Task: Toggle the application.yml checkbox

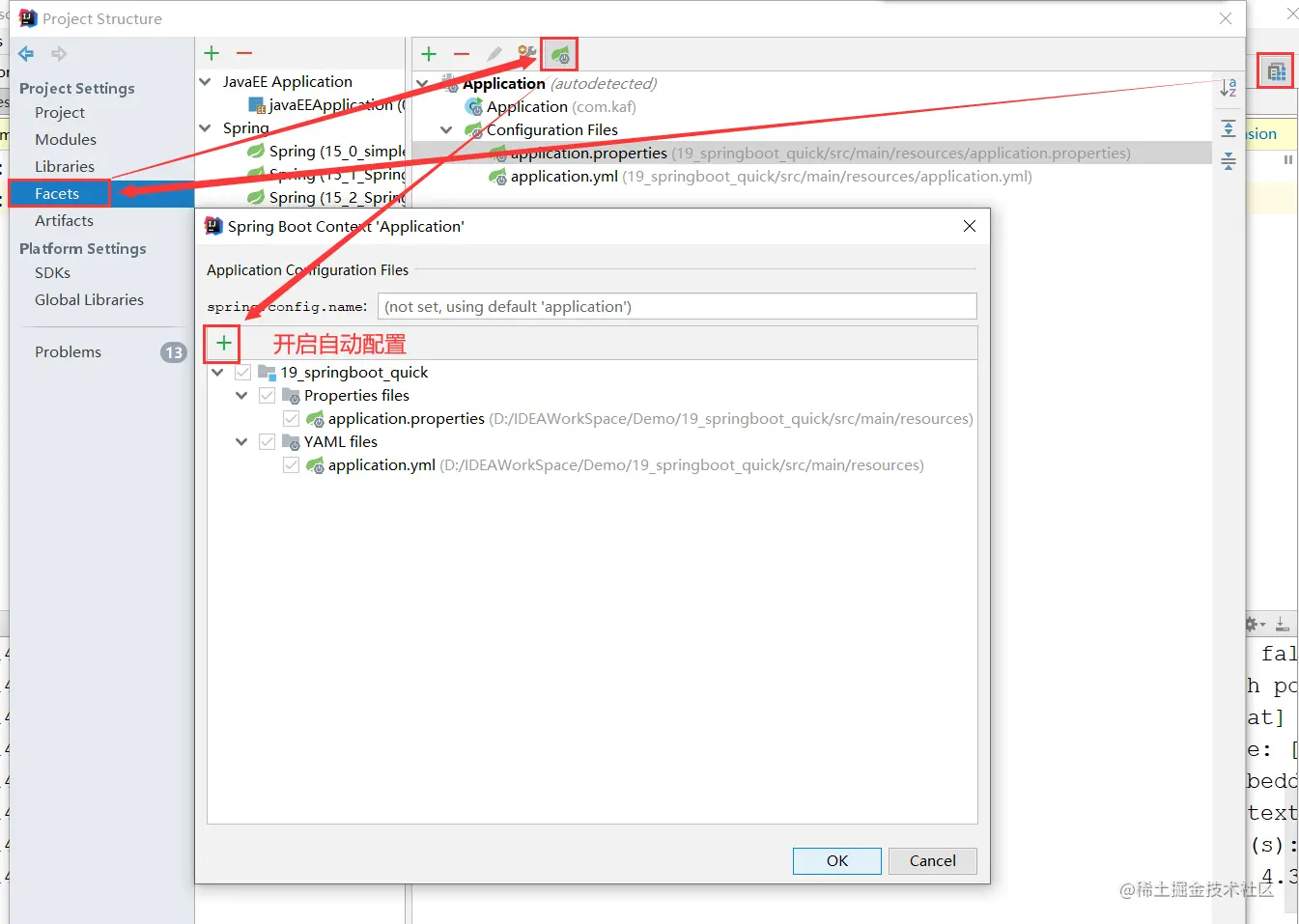Action: pos(292,465)
